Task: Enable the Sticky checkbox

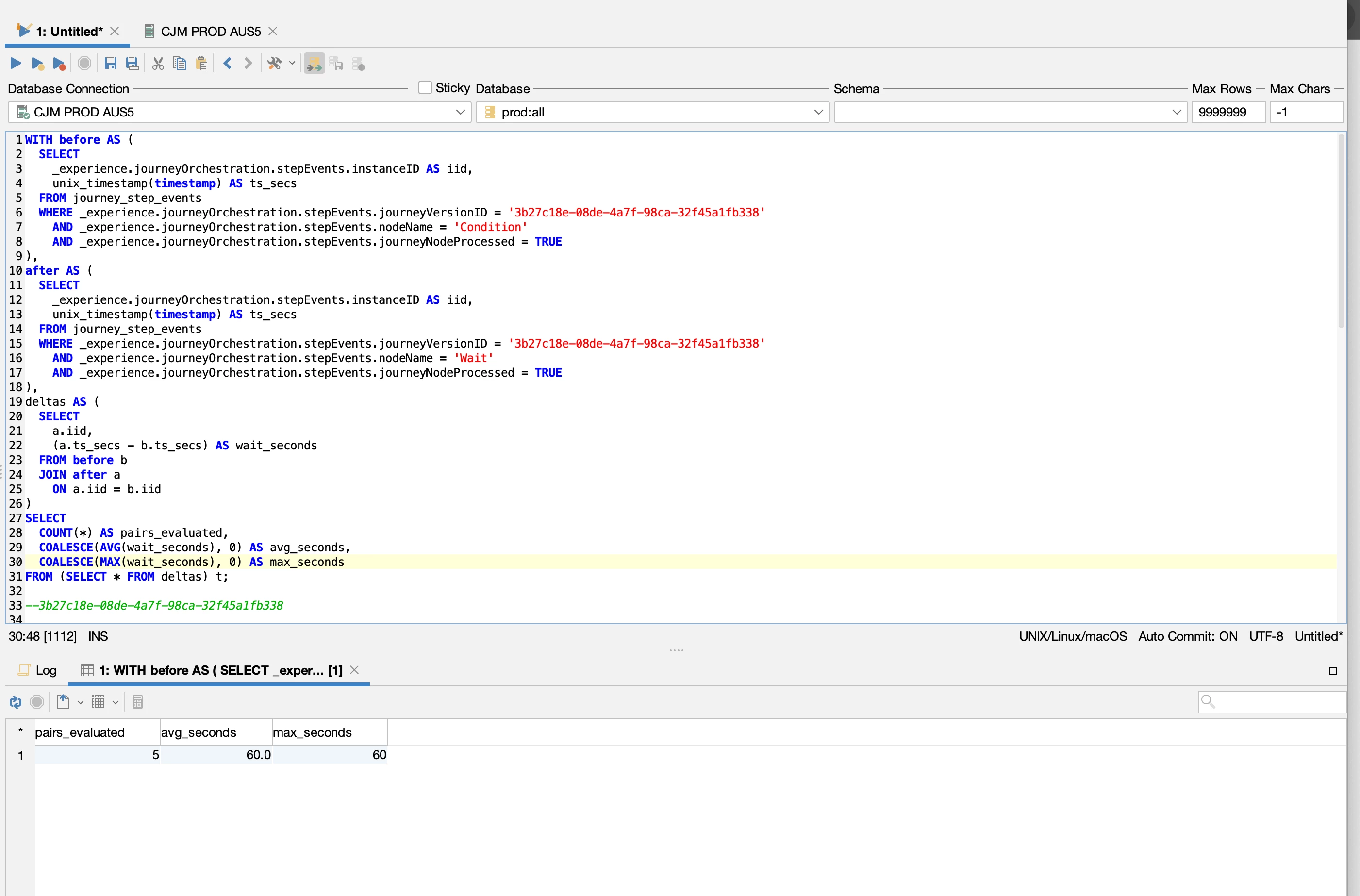Action: point(425,87)
